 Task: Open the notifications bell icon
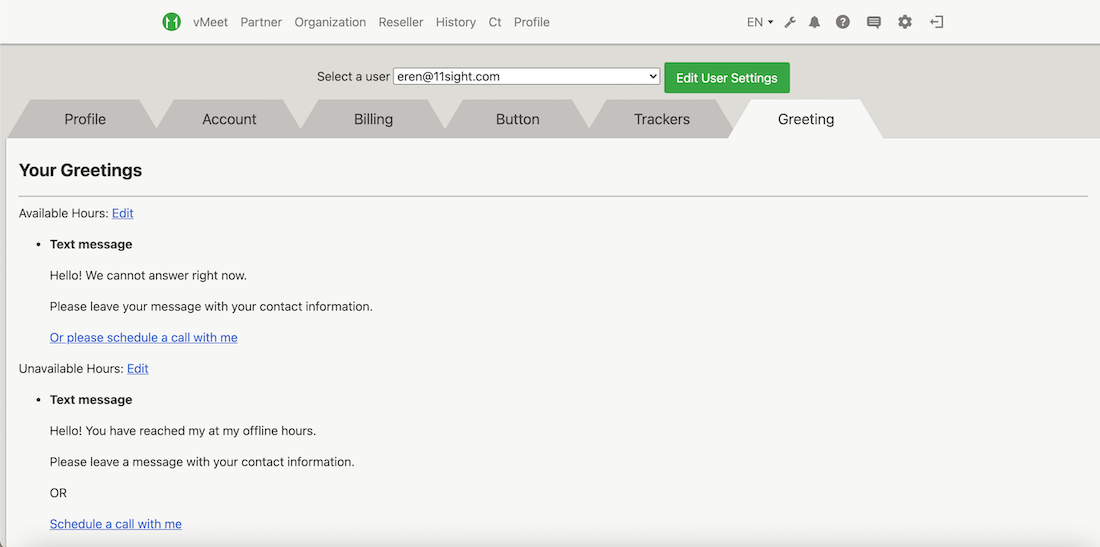tap(814, 22)
